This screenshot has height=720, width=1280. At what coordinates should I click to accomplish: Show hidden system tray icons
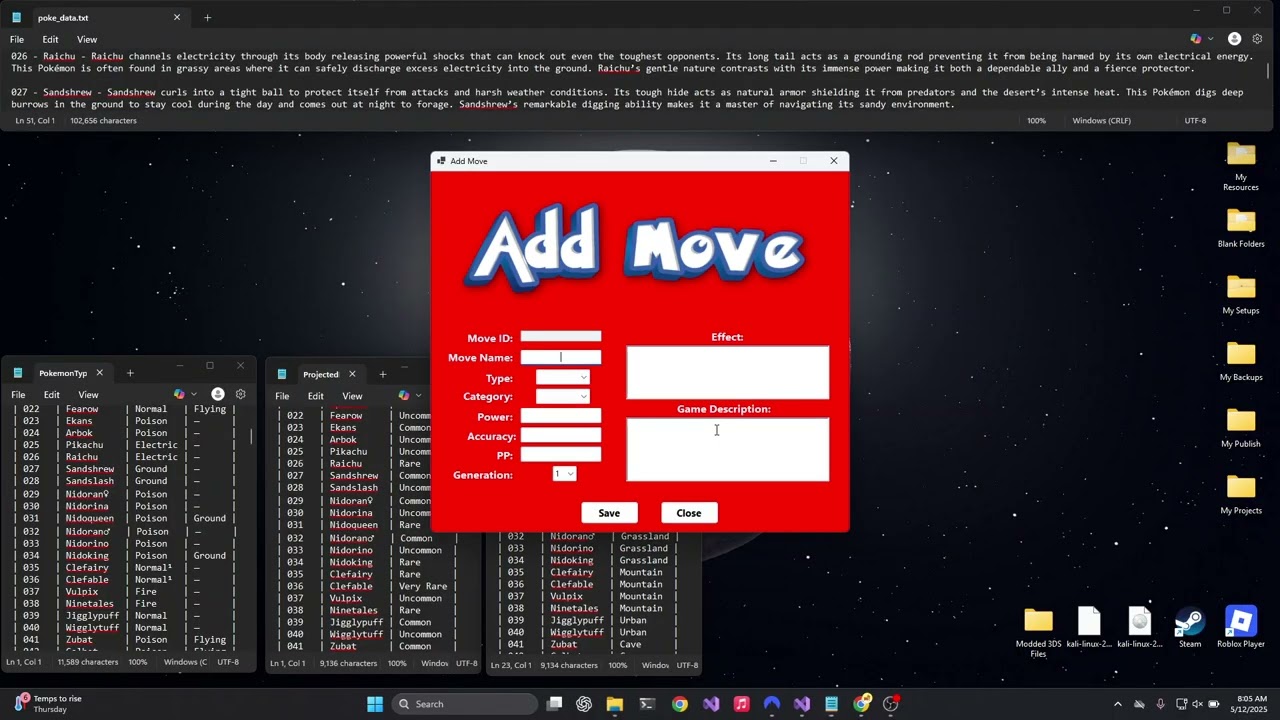tap(1118, 704)
